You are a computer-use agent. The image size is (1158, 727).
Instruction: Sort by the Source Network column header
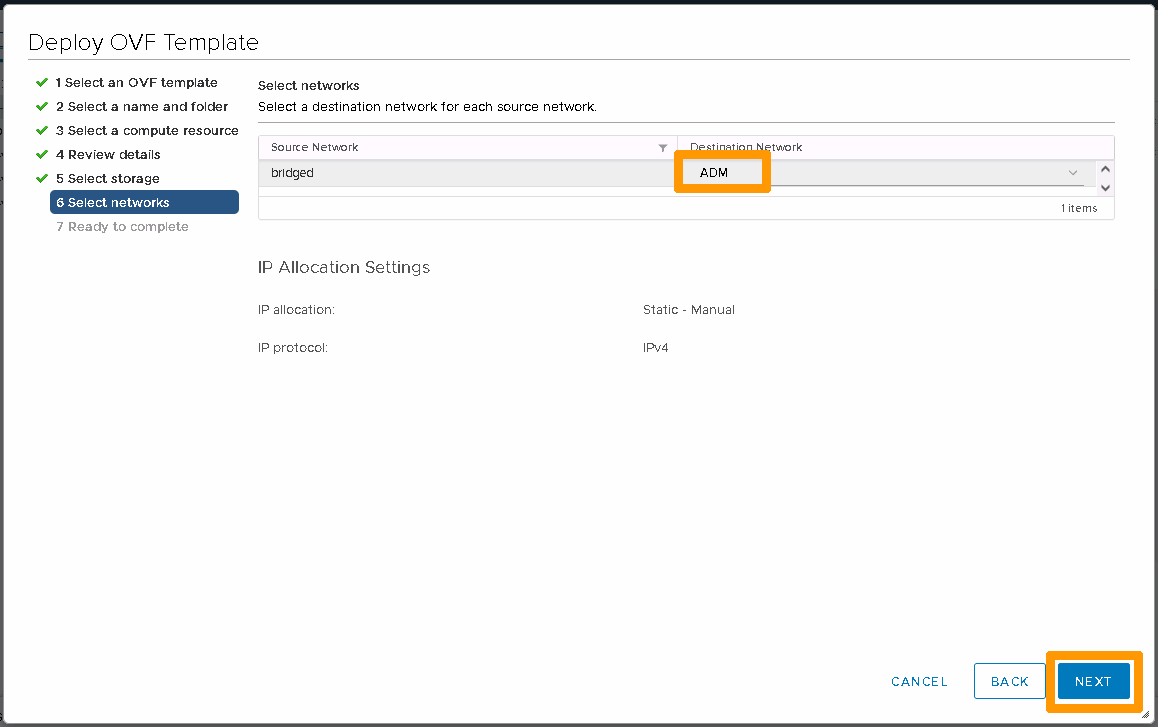(x=315, y=147)
